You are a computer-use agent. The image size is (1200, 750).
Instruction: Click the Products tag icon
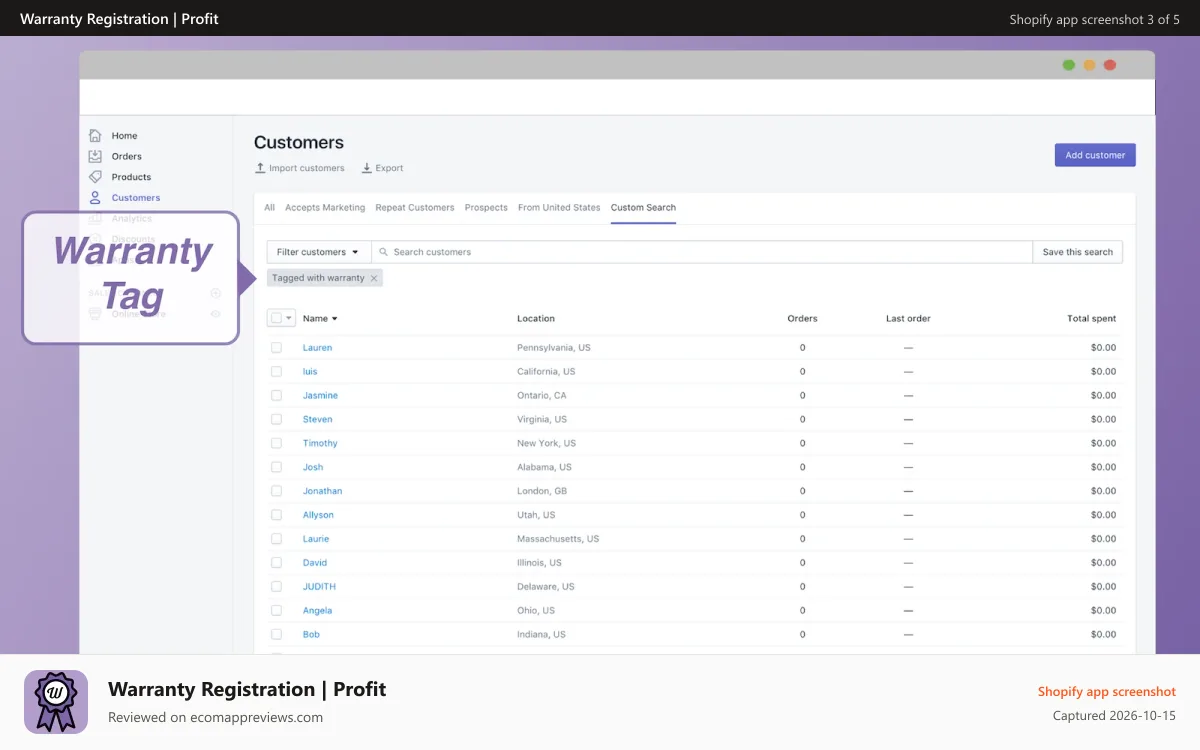click(x=95, y=177)
